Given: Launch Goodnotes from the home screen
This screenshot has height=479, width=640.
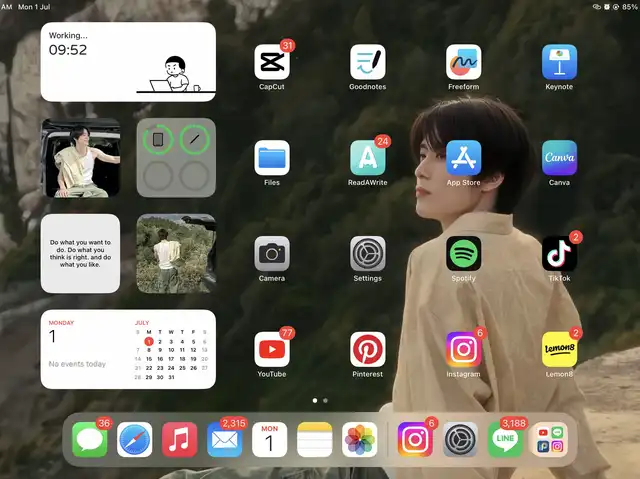Looking at the screenshot, I should (367, 62).
